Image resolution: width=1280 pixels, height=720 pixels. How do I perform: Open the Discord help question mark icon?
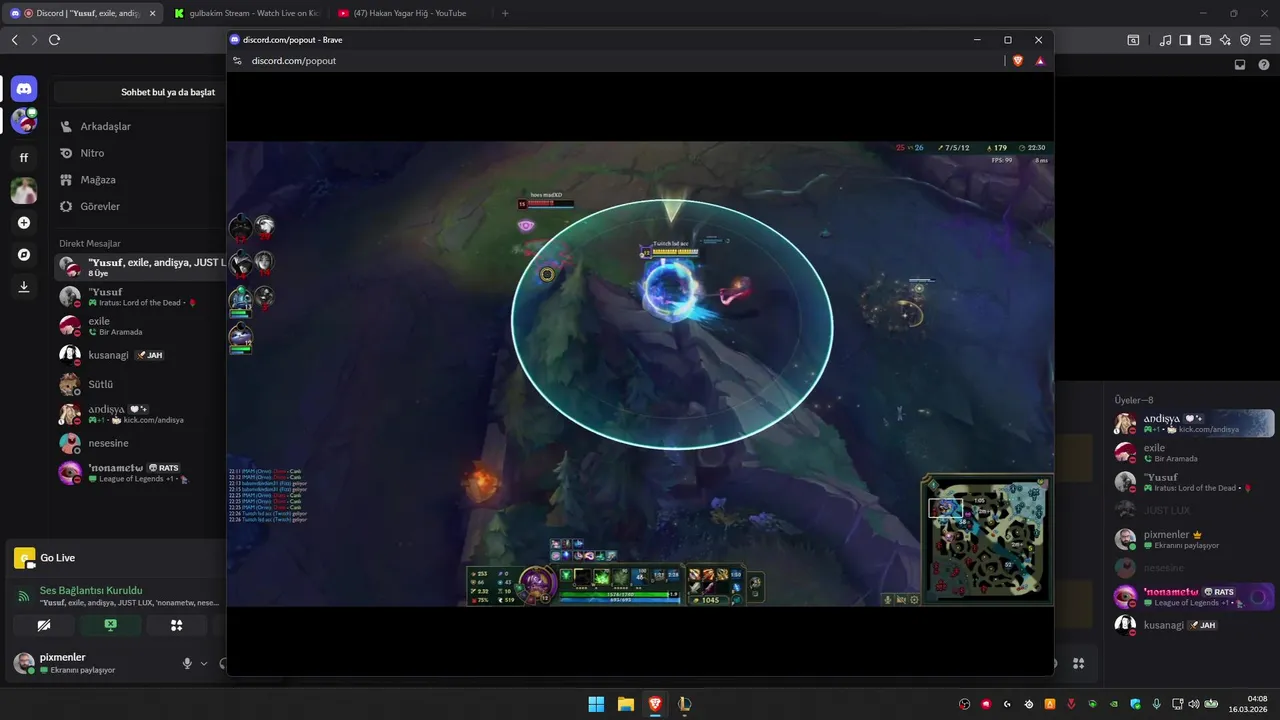[1264, 65]
